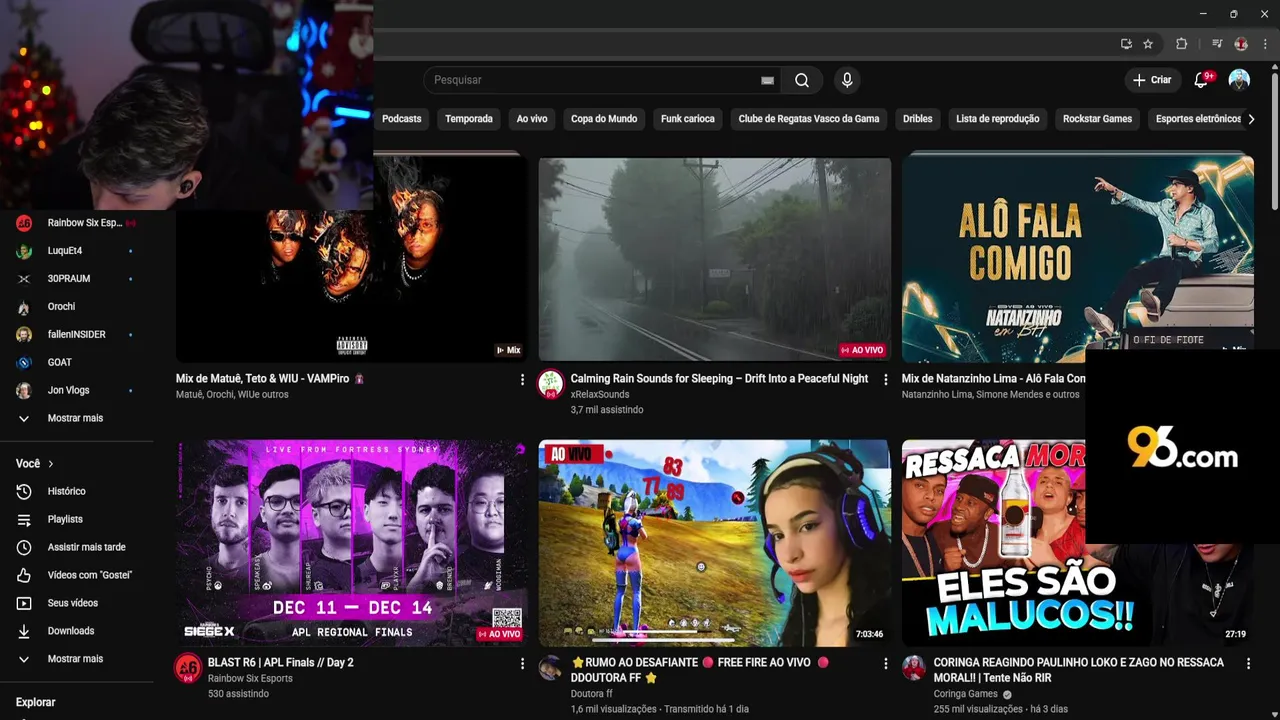Open media control icon in browser toolbar
This screenshot has height=720, width=1280.
pos(1217,44)
